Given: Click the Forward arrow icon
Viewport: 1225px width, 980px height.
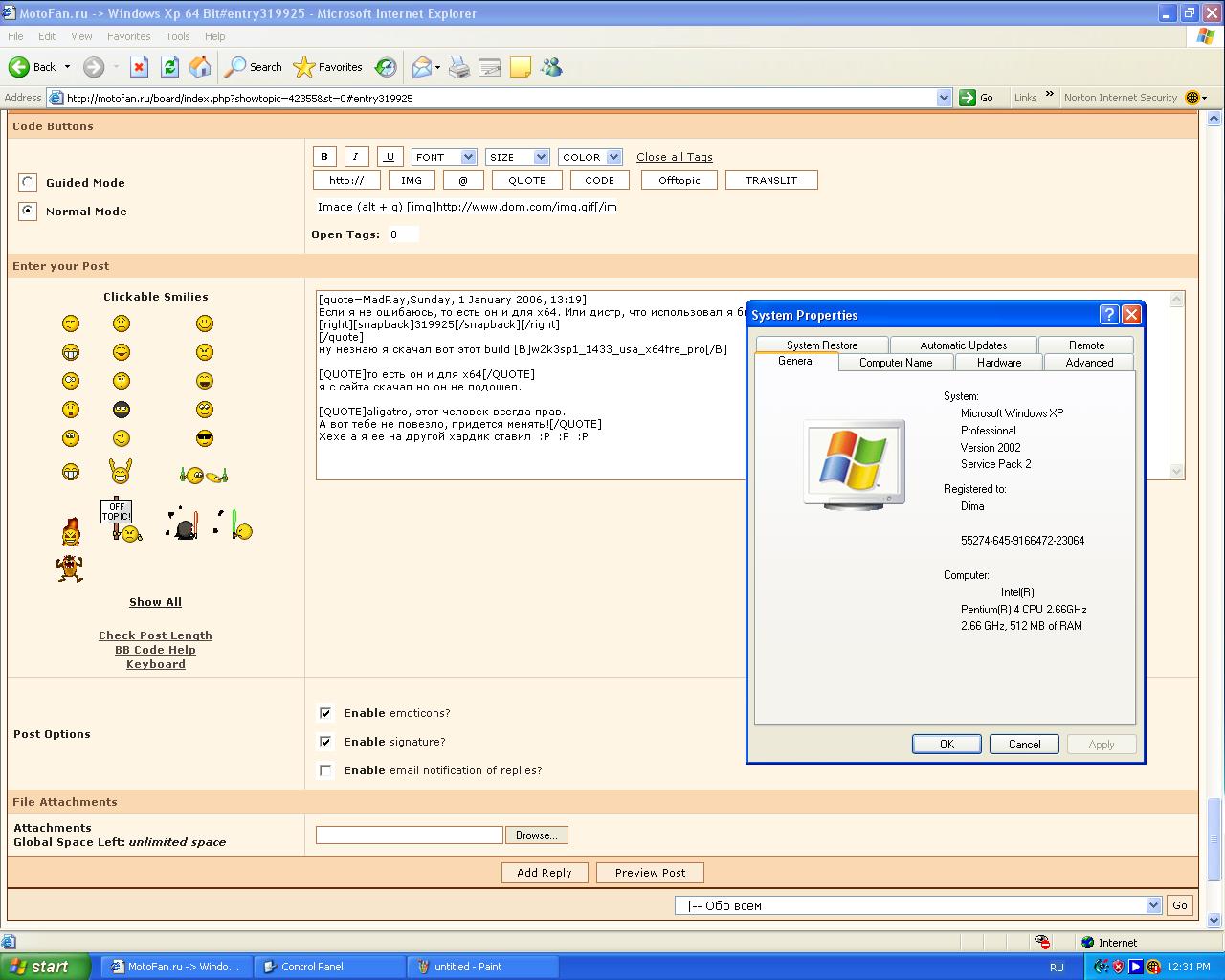Looking at the screenshot, I should coord(94,67).
